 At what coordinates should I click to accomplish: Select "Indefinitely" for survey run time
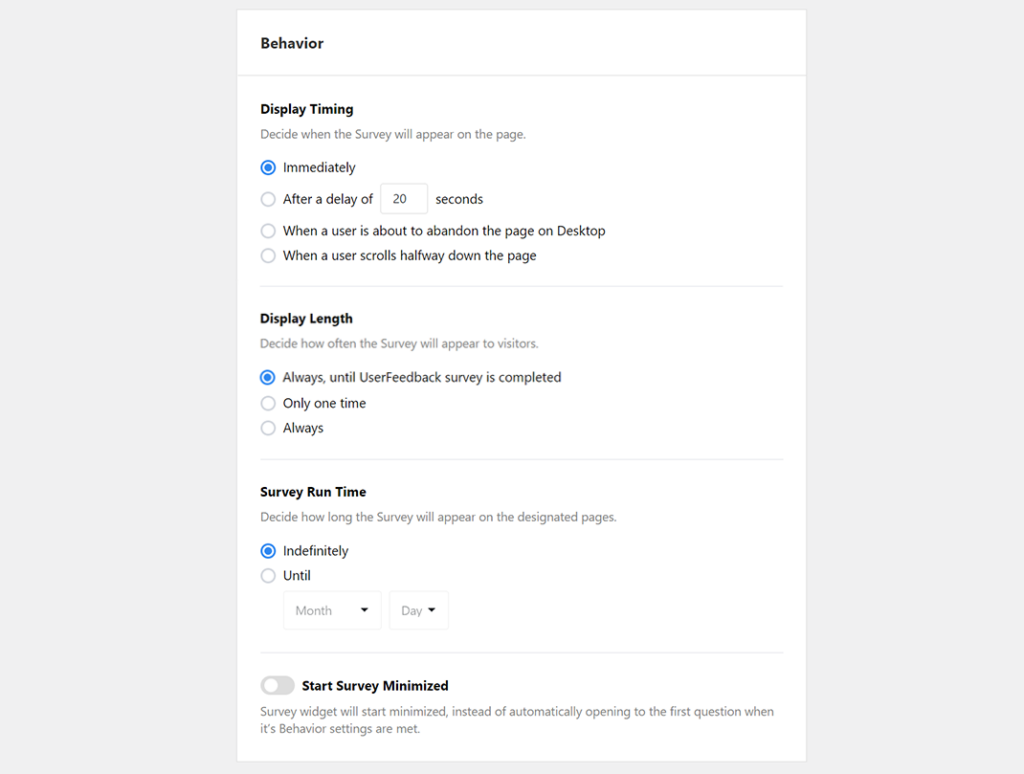click(268, 550)
